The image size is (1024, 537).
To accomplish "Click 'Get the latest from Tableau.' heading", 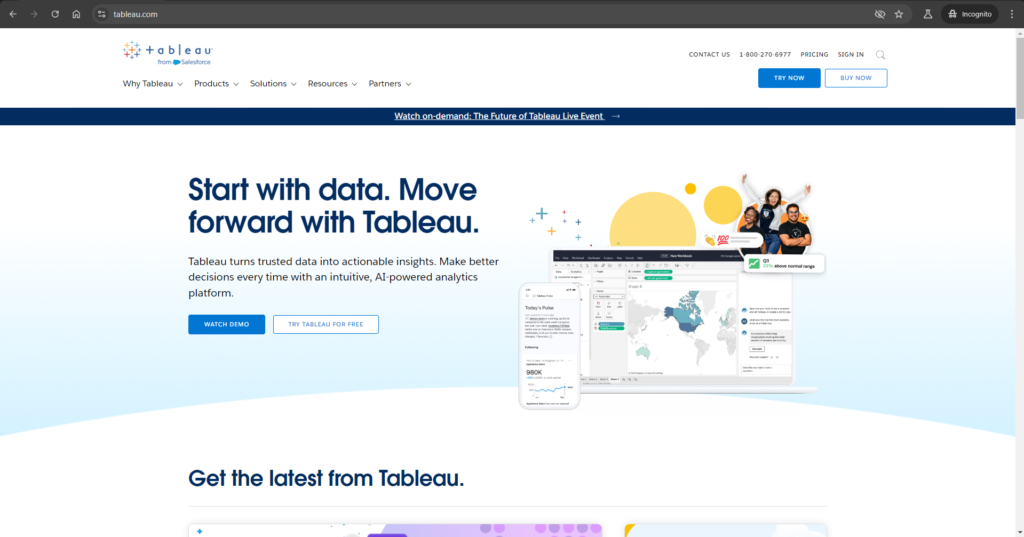I will 326,478.
